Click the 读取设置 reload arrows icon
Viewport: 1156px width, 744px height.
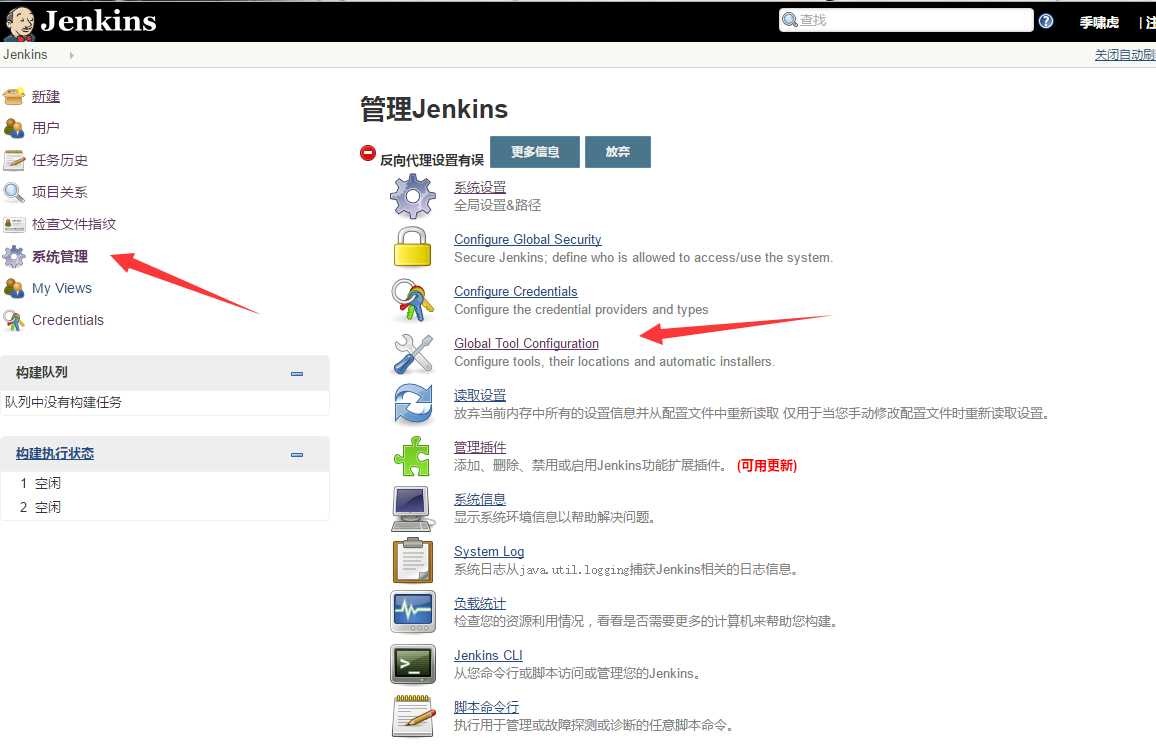[x=413, y=404]
